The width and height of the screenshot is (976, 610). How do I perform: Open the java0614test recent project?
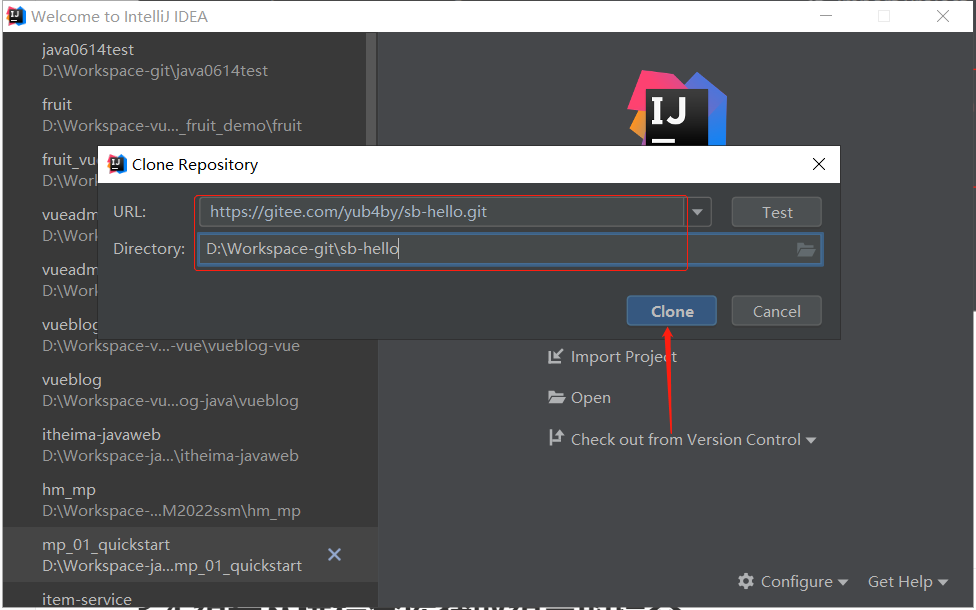coord(155,60)
